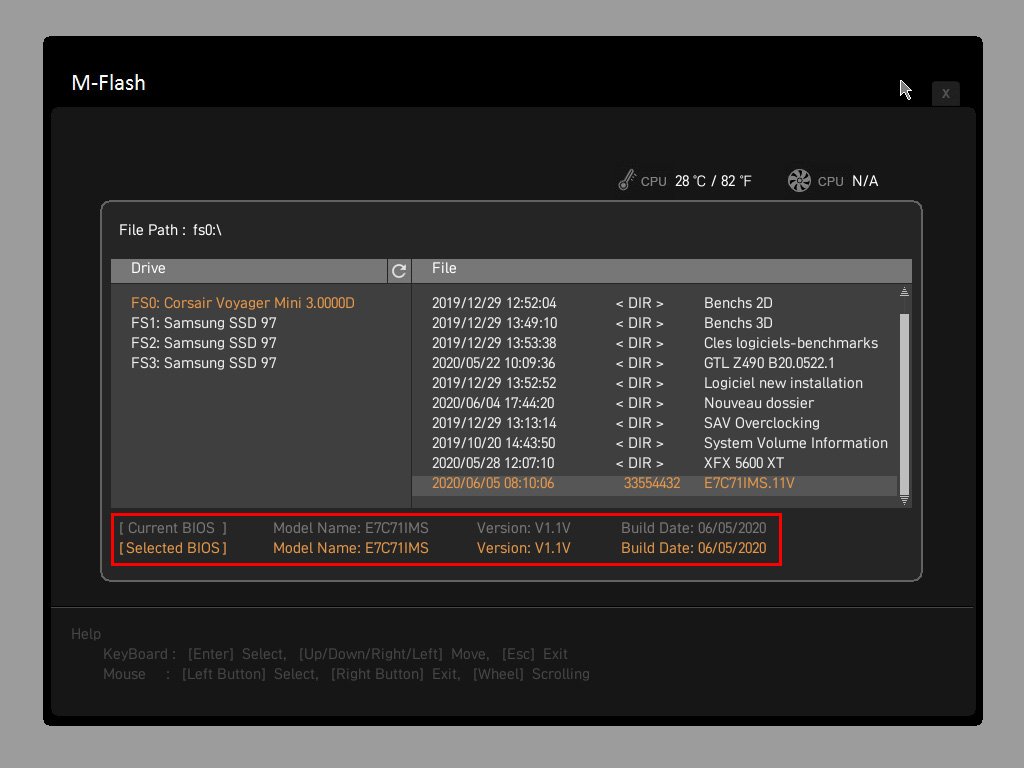Click the file list scrollbar thumb
Screen dimensions: 1024x768
(904, 404)
